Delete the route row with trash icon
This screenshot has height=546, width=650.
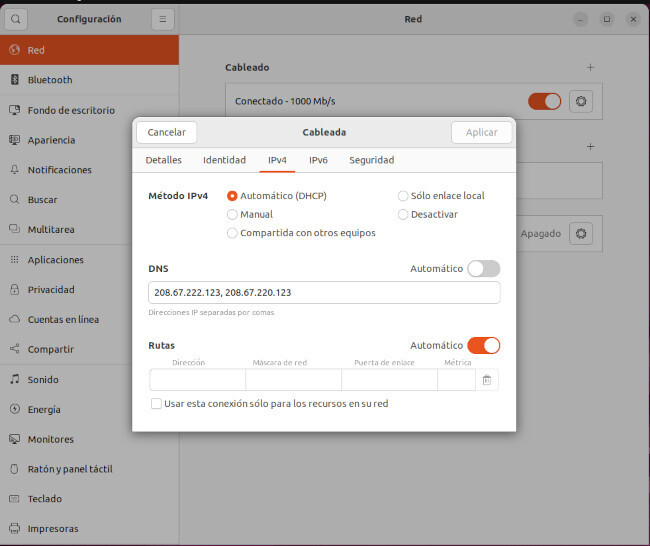[486, 380]
